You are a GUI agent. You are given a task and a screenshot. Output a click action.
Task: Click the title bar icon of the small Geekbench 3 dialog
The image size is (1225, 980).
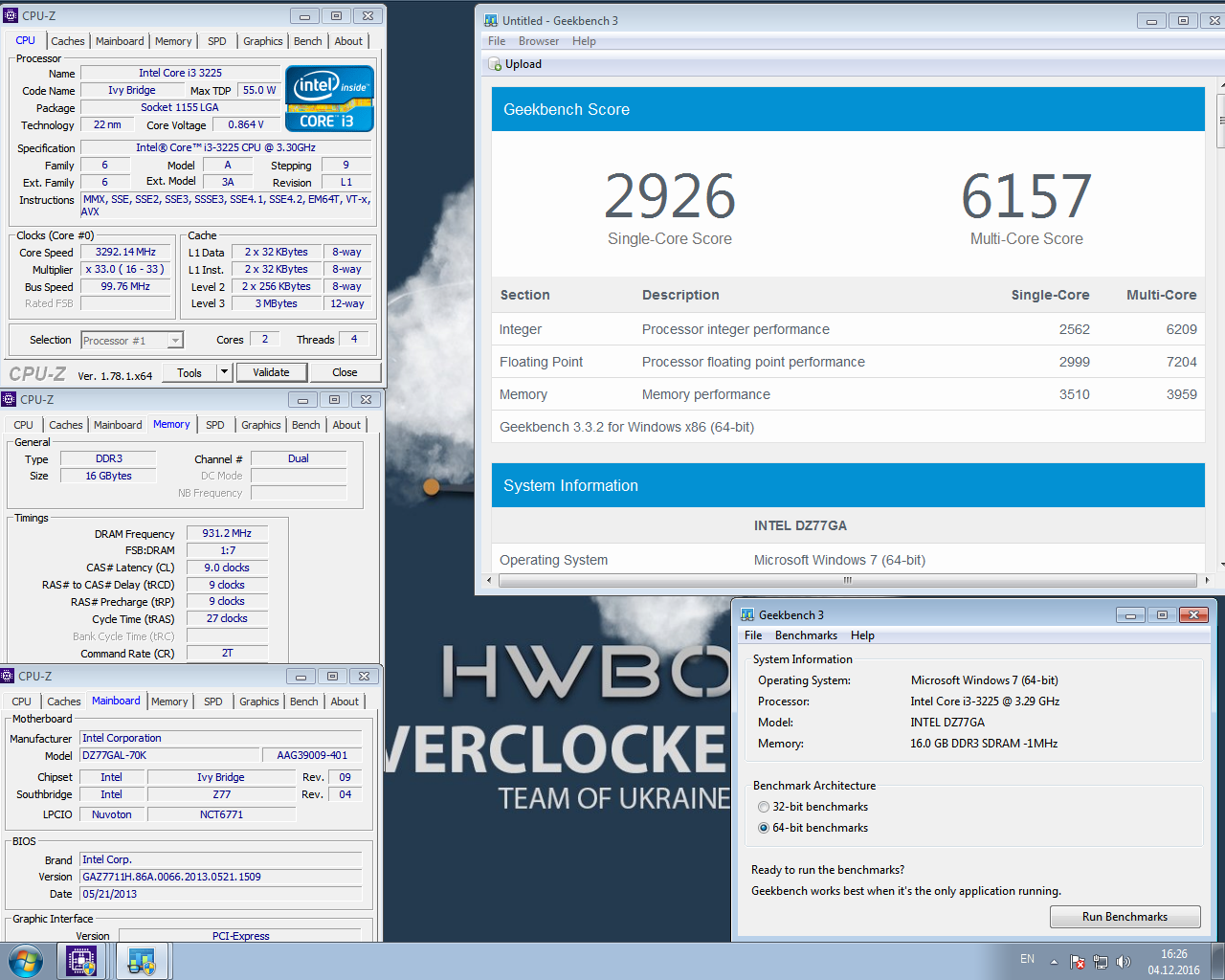pyautogui.click(x=747, y=615)
